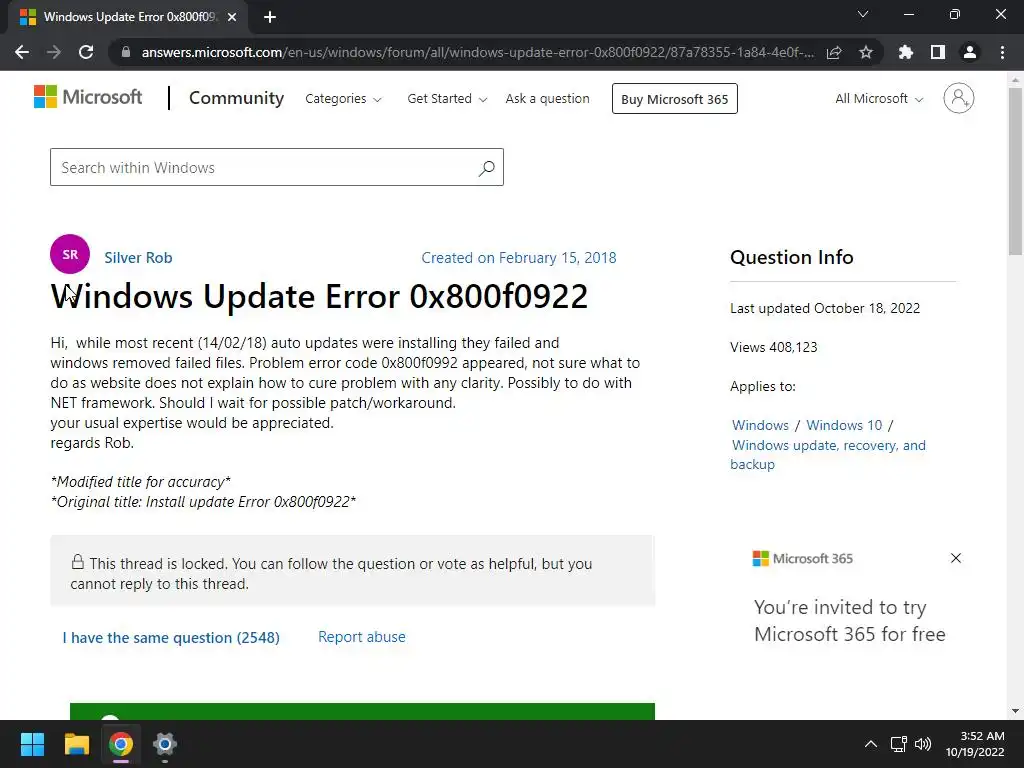Click I have the same question (2548)
The height and width of the screenshot is (768, 1024).
tap(171, 637)
